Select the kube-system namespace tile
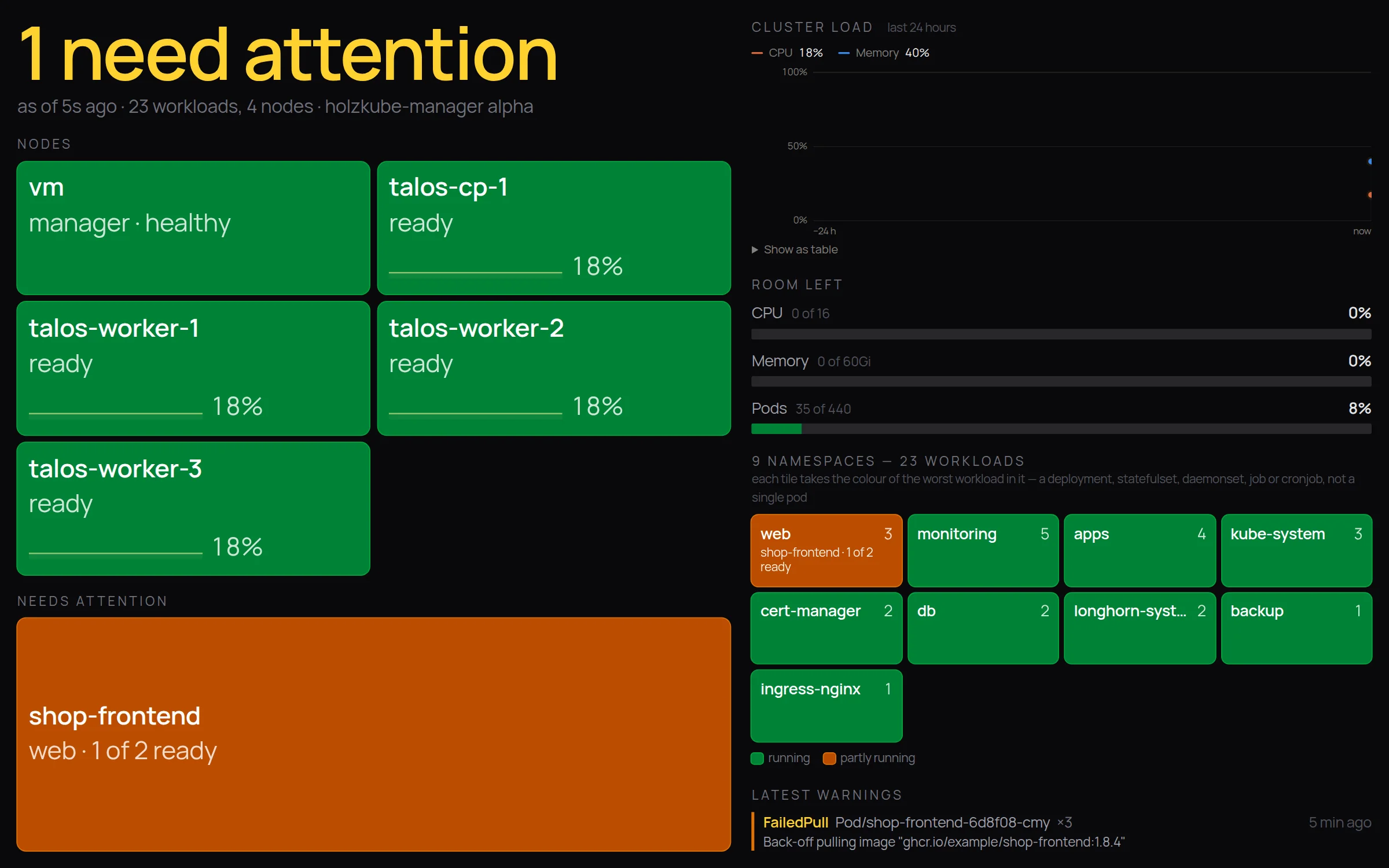This screenshot has width=1389, height=868. (x=1296, y=550)
